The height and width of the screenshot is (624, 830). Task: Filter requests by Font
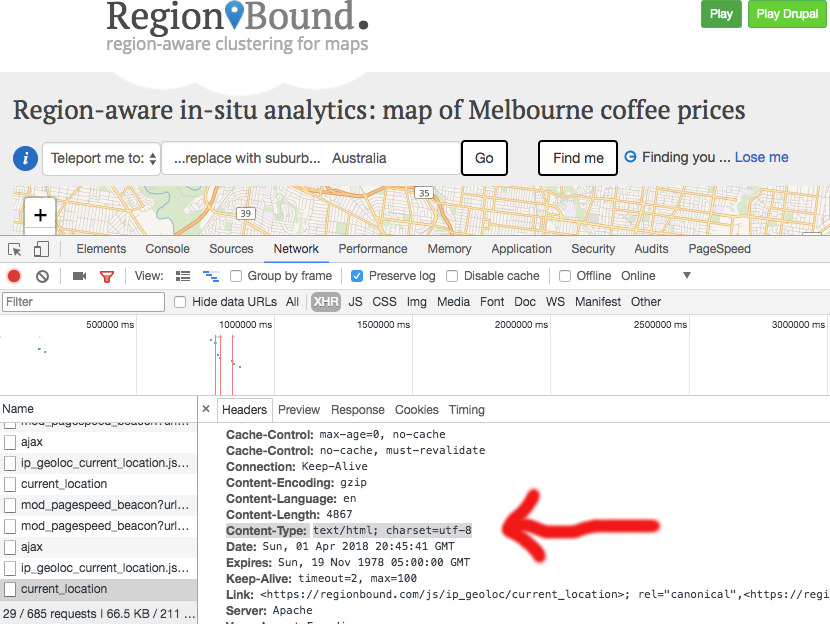point(492,302)
